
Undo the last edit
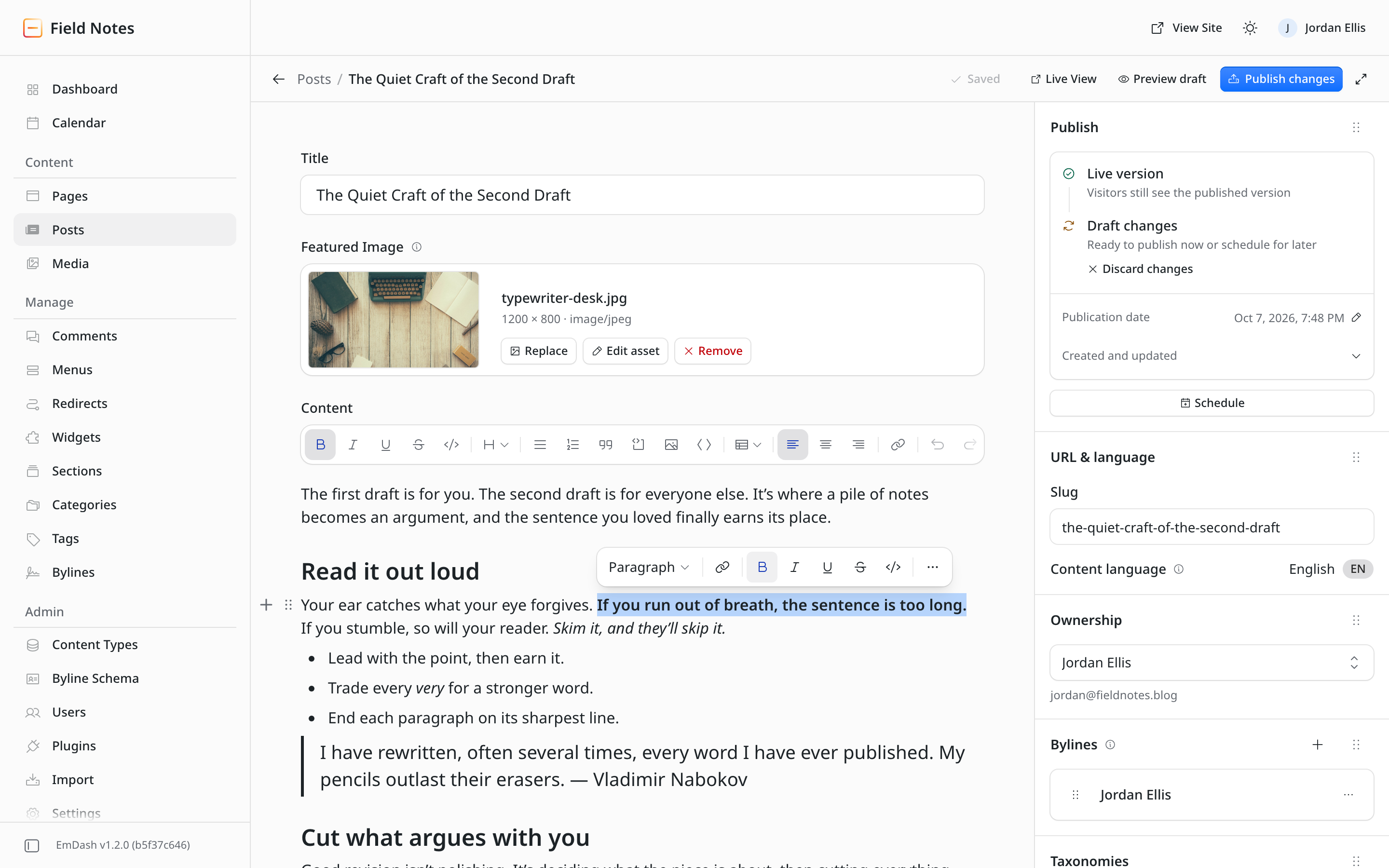pos(937,444)
